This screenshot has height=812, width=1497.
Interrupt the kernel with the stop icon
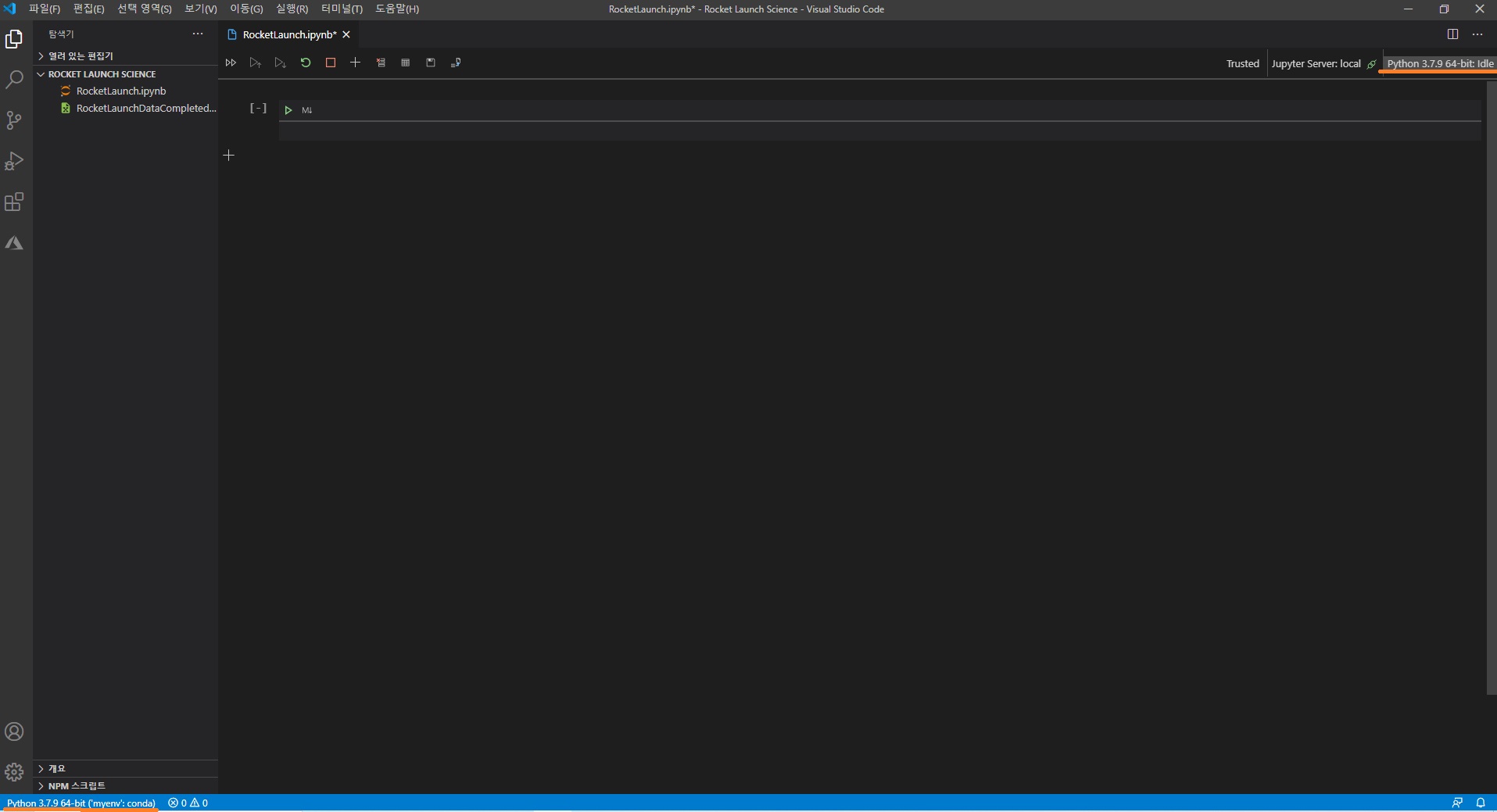(331, 63)
